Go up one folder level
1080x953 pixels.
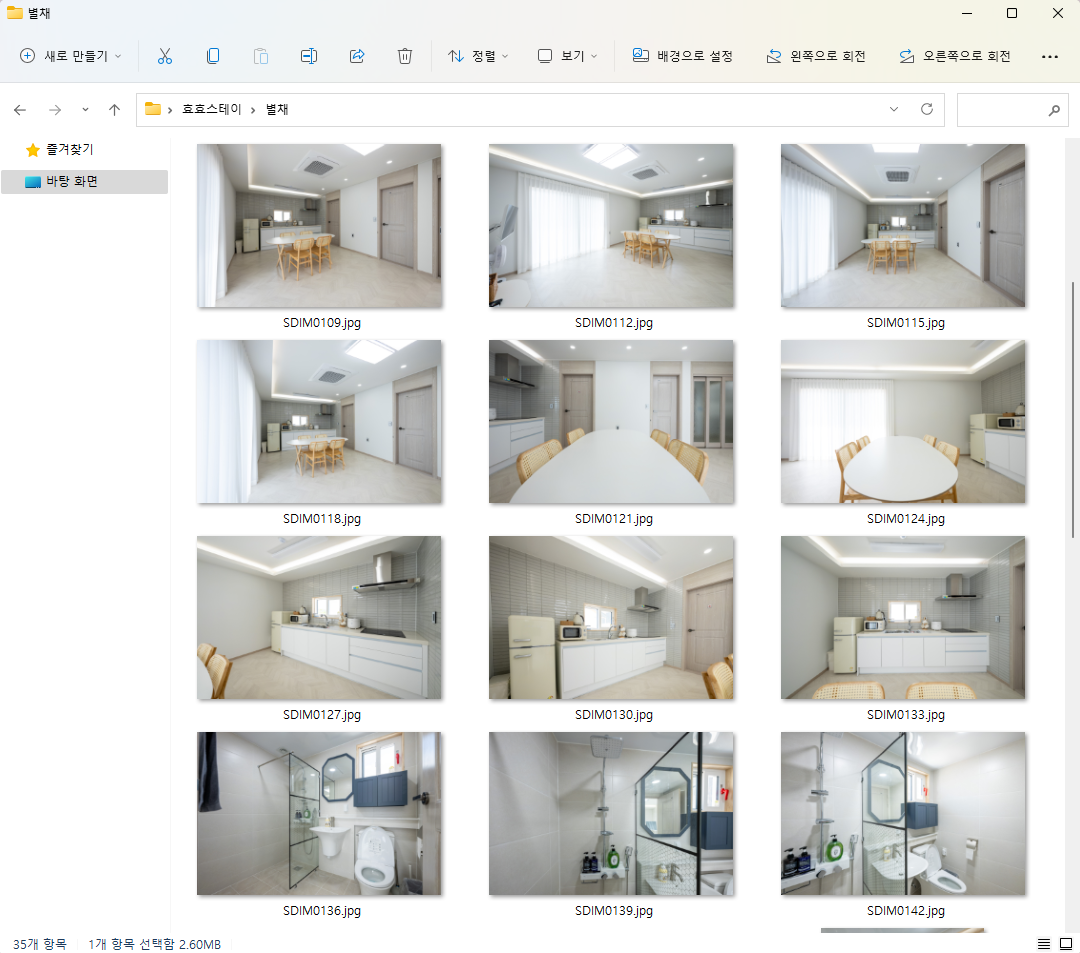point(114,109)
